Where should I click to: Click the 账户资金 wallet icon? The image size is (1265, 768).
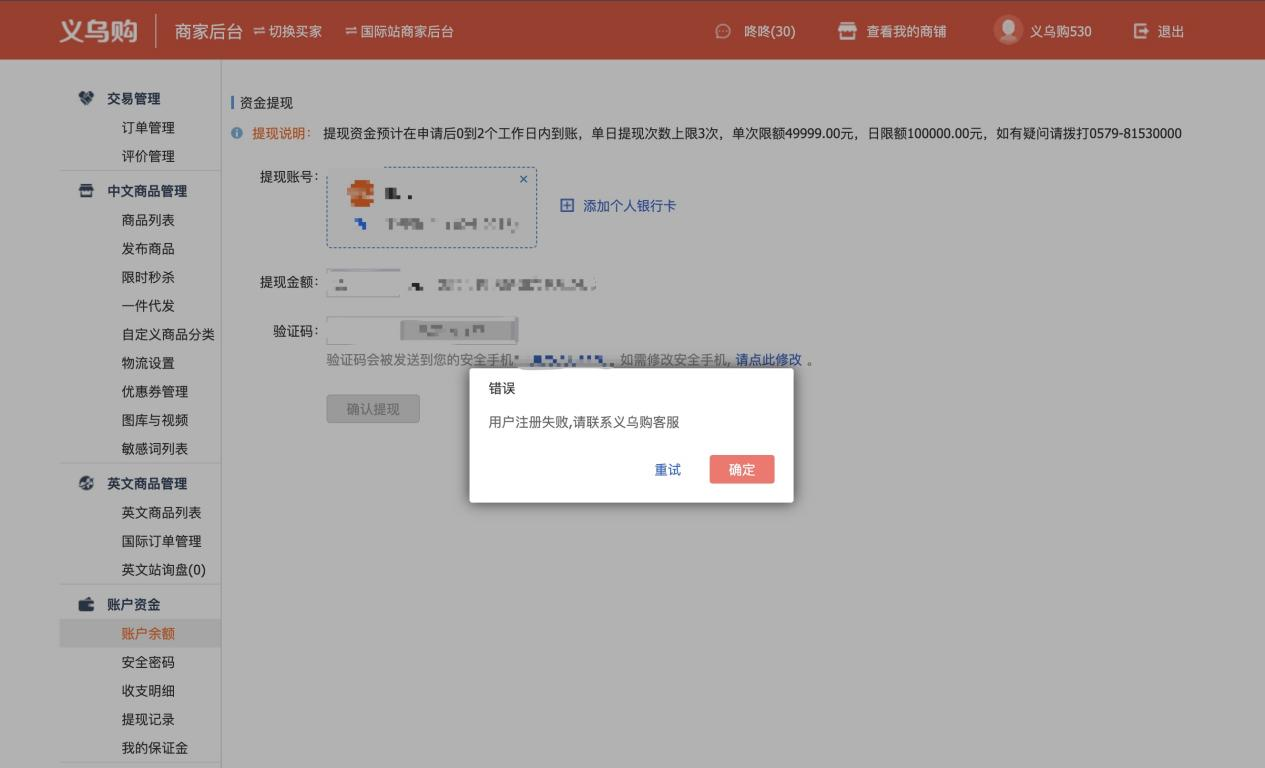[x=86, y=604]
